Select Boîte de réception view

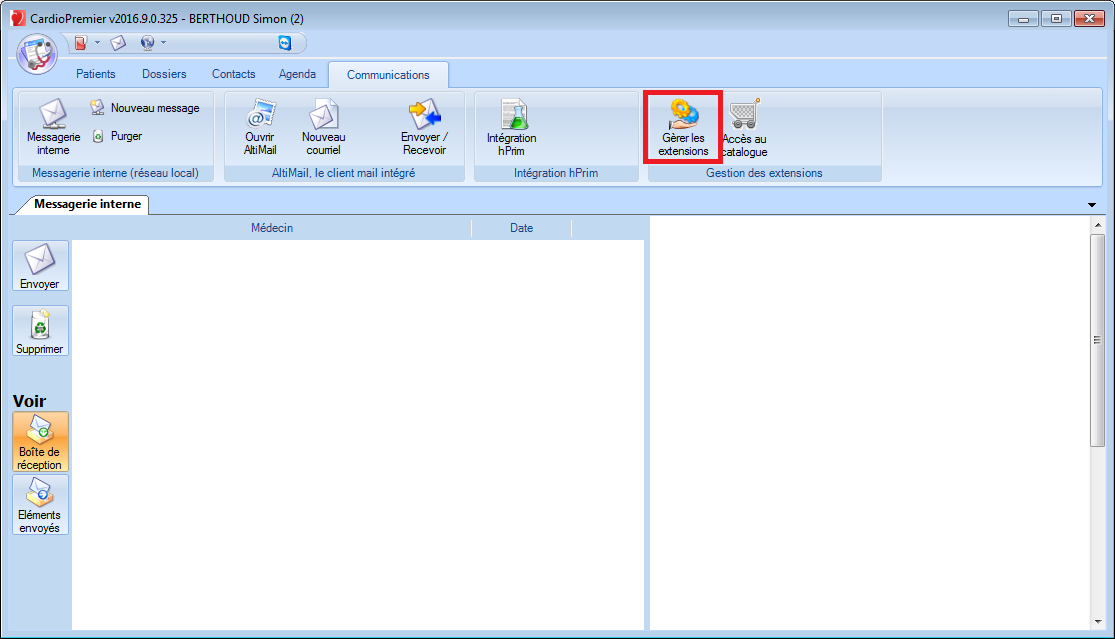pyautogui.click(x=40, y=442)
